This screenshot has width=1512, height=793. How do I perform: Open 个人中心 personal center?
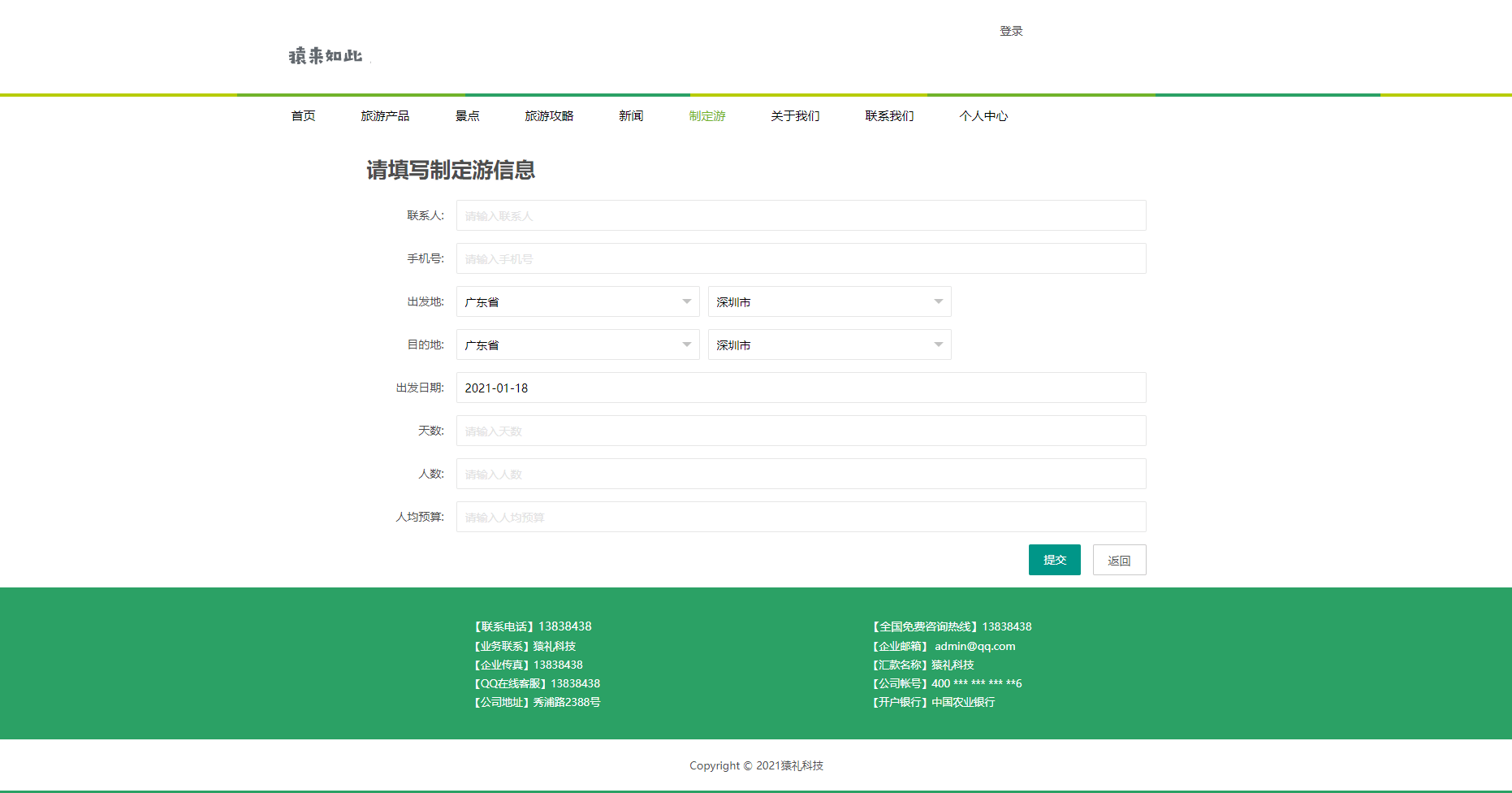click(x=983, y=116)
